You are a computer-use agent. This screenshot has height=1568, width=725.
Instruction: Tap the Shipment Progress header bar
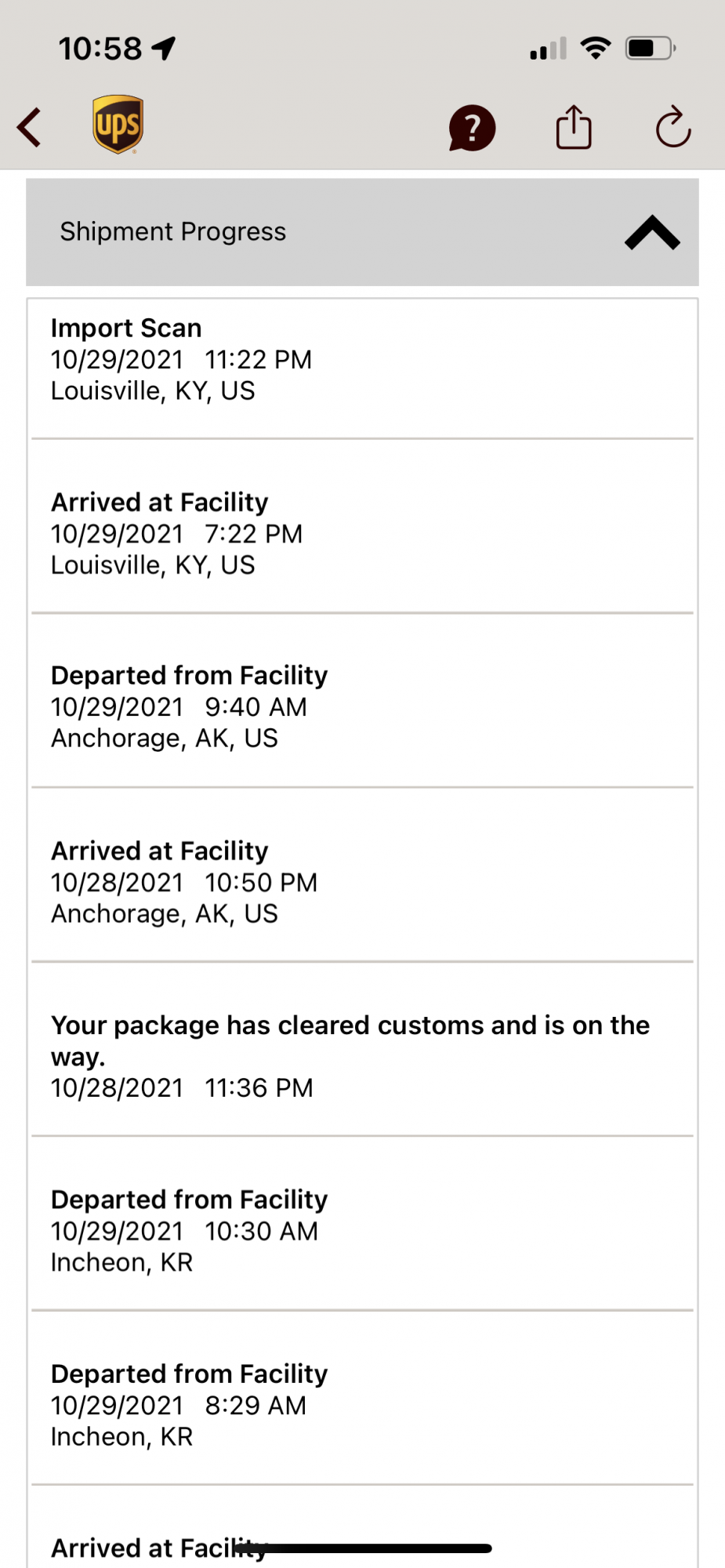click(314, 232)
